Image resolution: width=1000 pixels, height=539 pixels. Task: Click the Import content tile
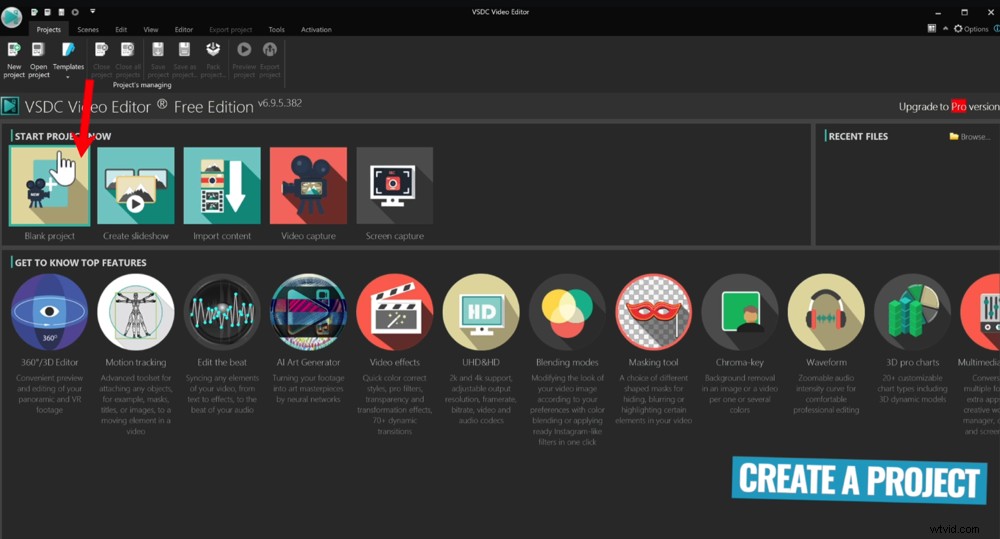point(222,186)
